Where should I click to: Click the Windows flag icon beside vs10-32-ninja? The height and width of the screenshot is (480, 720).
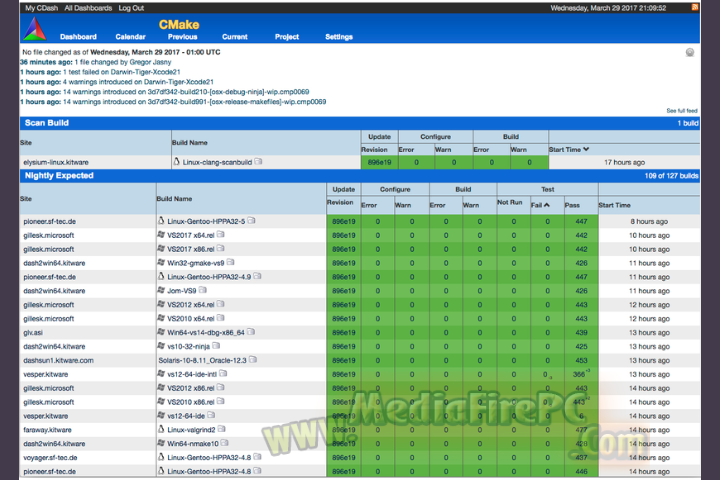click(161, 346)
